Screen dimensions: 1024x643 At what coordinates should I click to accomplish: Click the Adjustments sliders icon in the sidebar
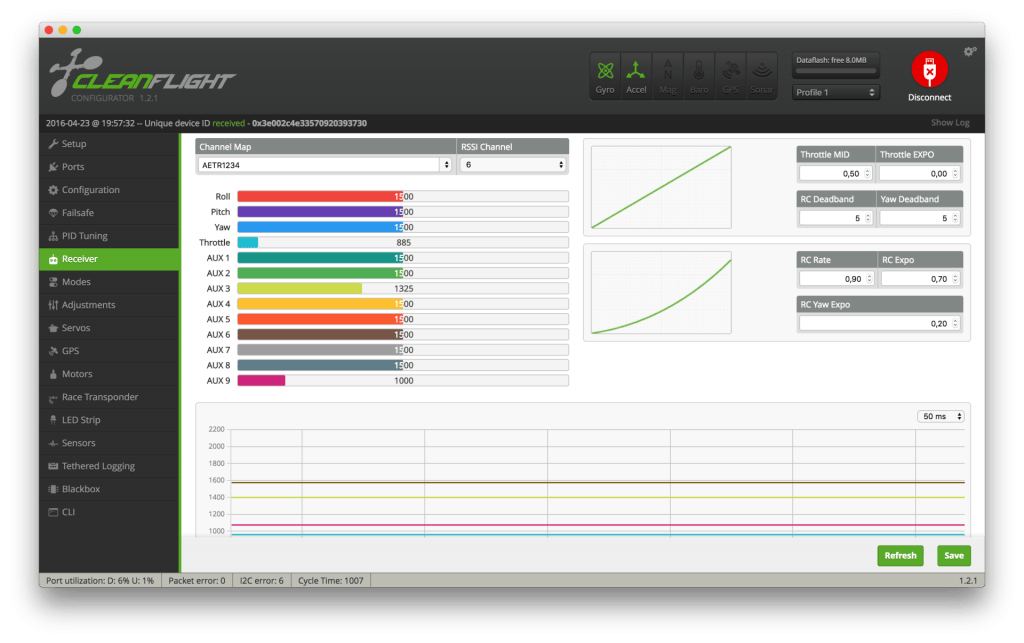tap(53, 305)
